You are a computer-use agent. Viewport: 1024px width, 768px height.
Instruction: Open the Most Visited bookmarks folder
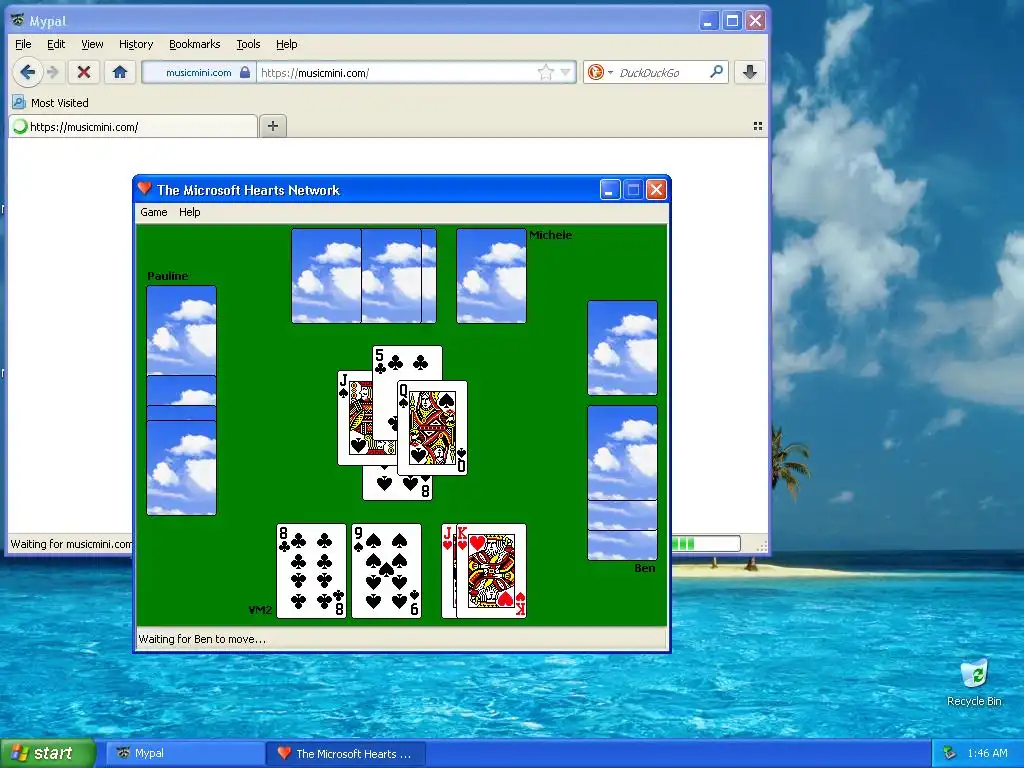[x=50, y=103]
